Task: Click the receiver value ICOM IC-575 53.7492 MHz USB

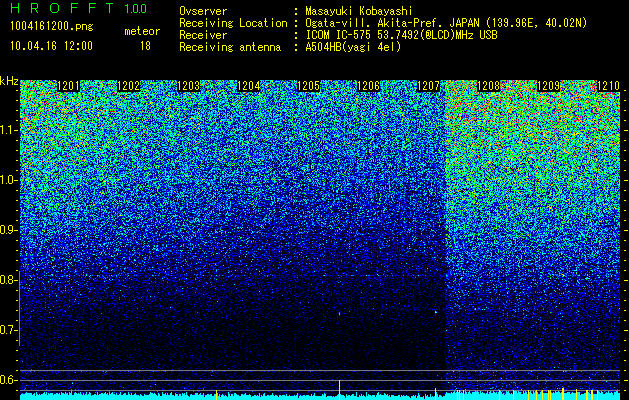Action: pos(401,35)
